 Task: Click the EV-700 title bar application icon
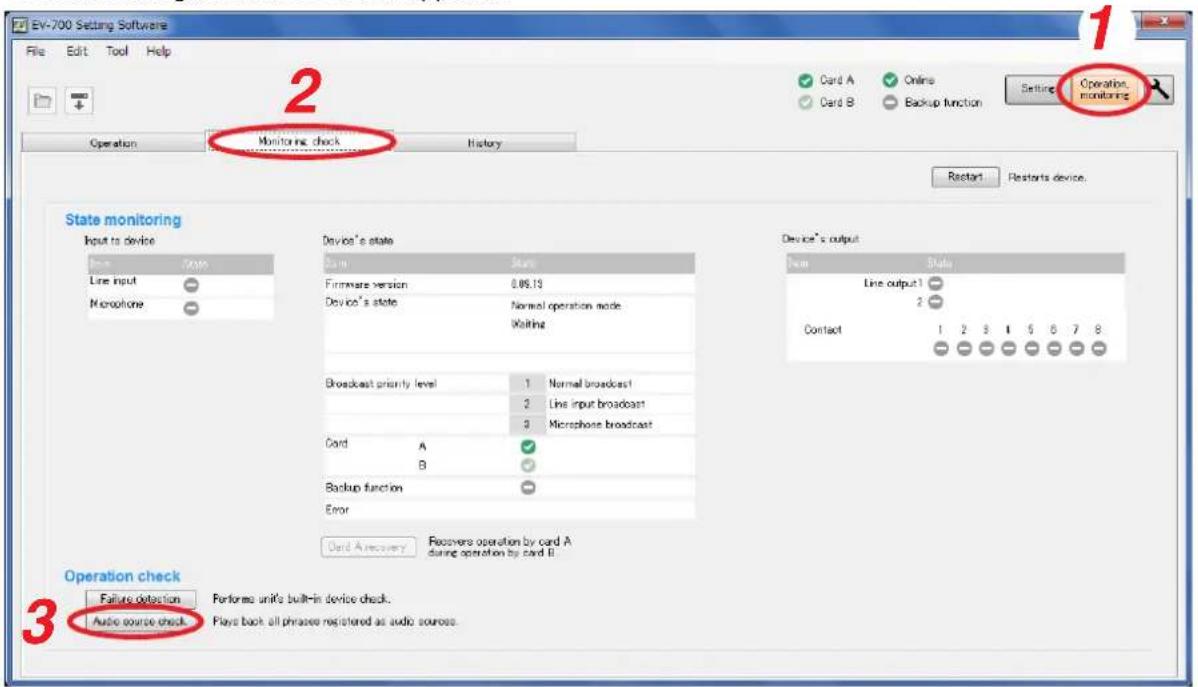click(21, 24)
